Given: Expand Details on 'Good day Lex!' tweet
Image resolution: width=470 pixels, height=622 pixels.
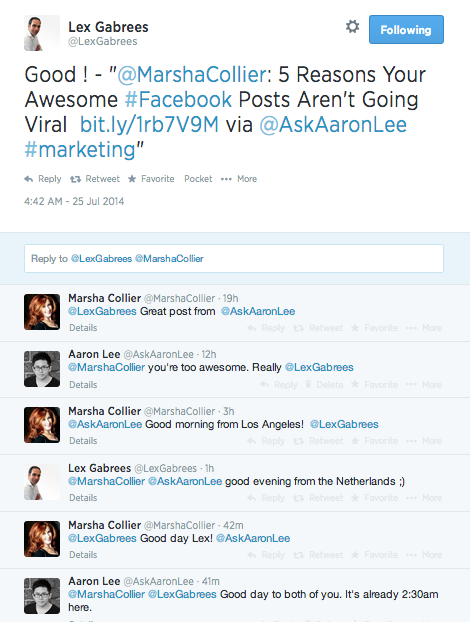Looking at the screenshot, I should tap(83, 555).
